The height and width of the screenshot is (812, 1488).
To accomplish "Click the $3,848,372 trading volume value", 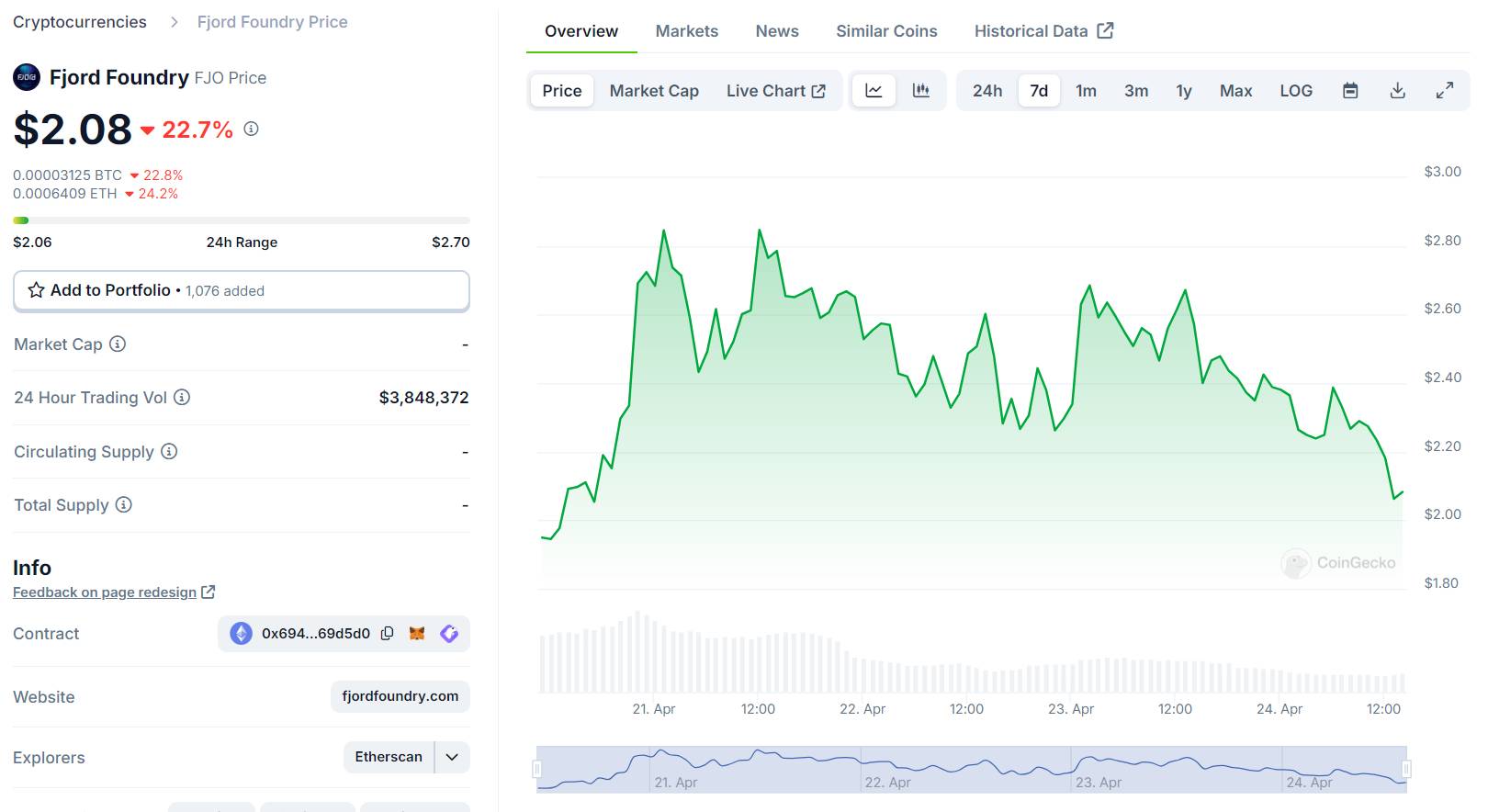I will tap(423, 398).
